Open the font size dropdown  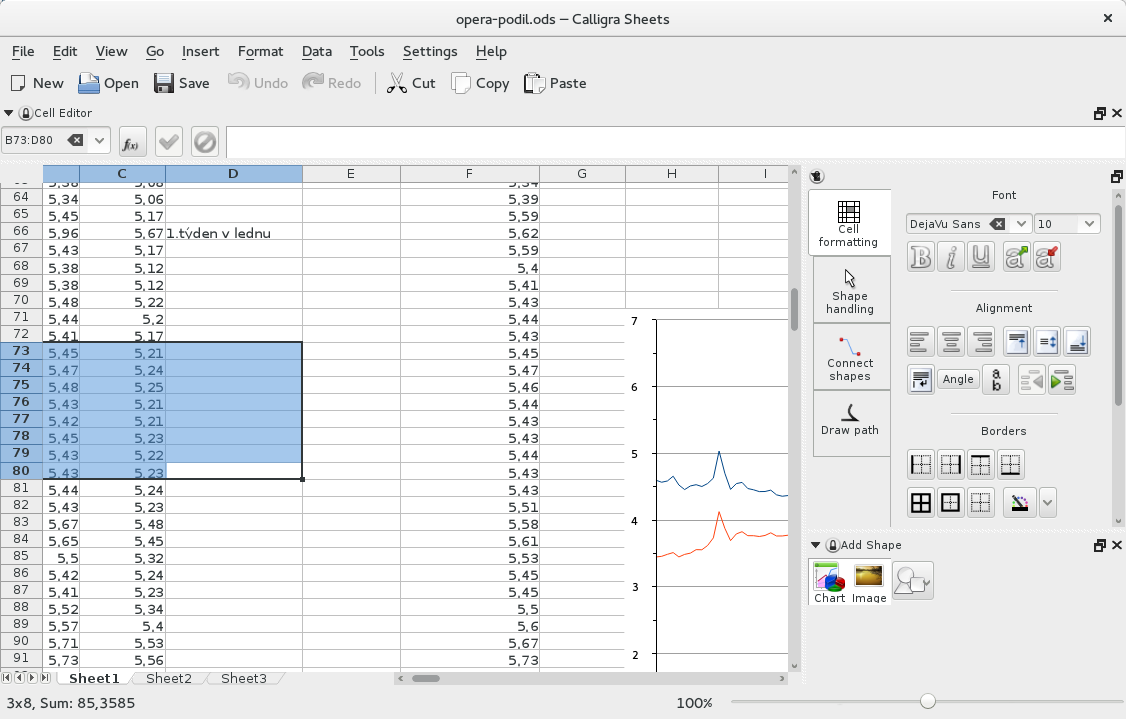1088,224
